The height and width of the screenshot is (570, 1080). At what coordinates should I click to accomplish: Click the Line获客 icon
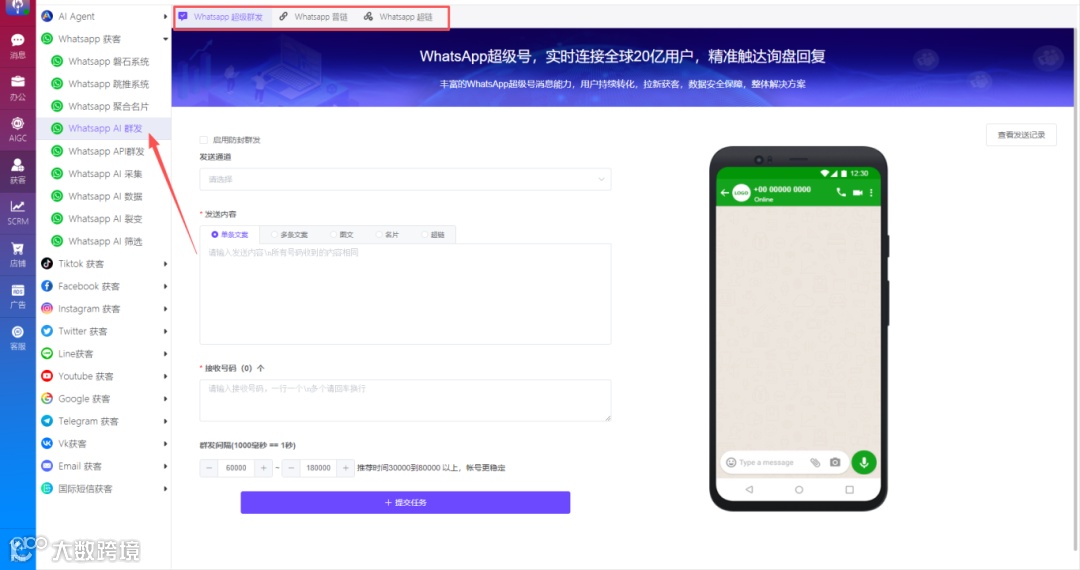(47, 353)
